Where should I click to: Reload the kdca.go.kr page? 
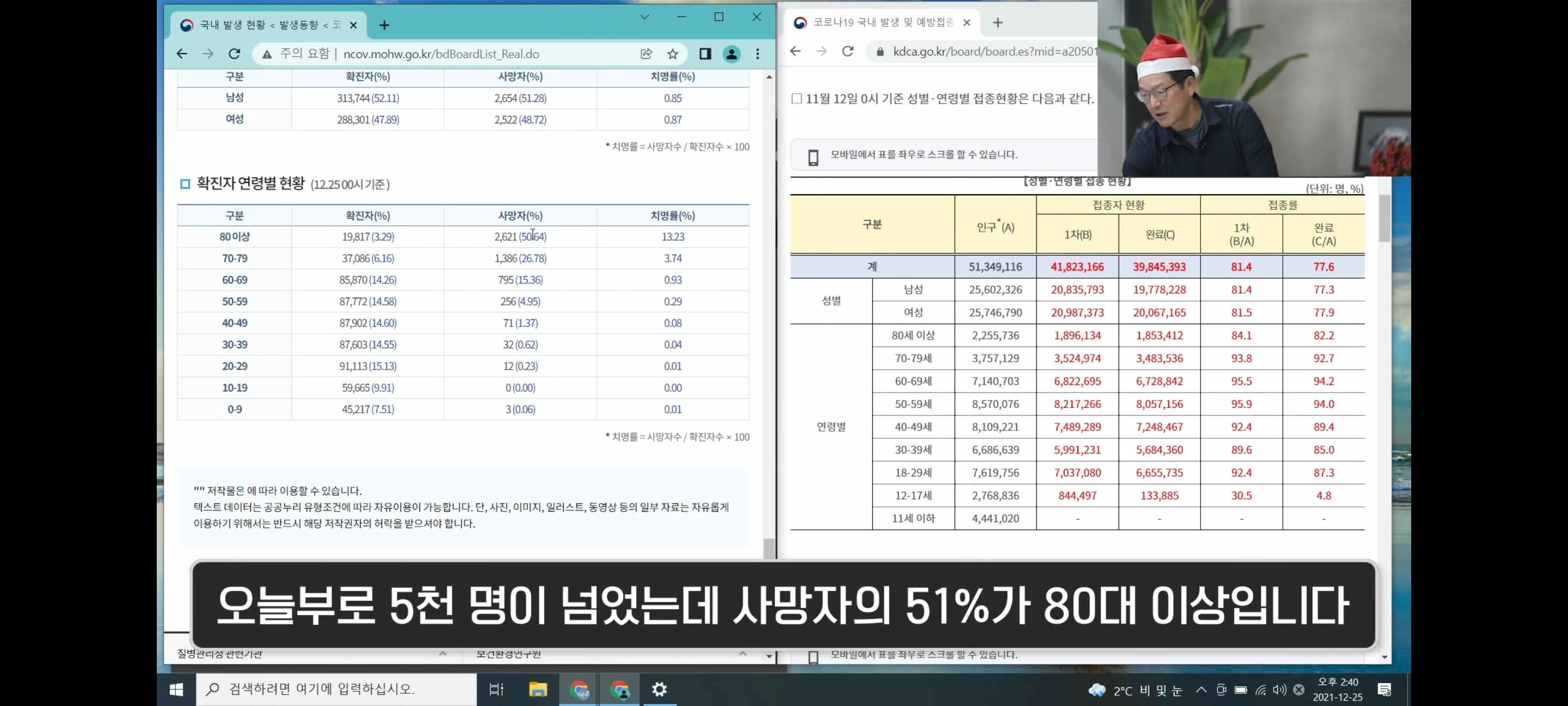pyautogui.click(x=847, y=51)
